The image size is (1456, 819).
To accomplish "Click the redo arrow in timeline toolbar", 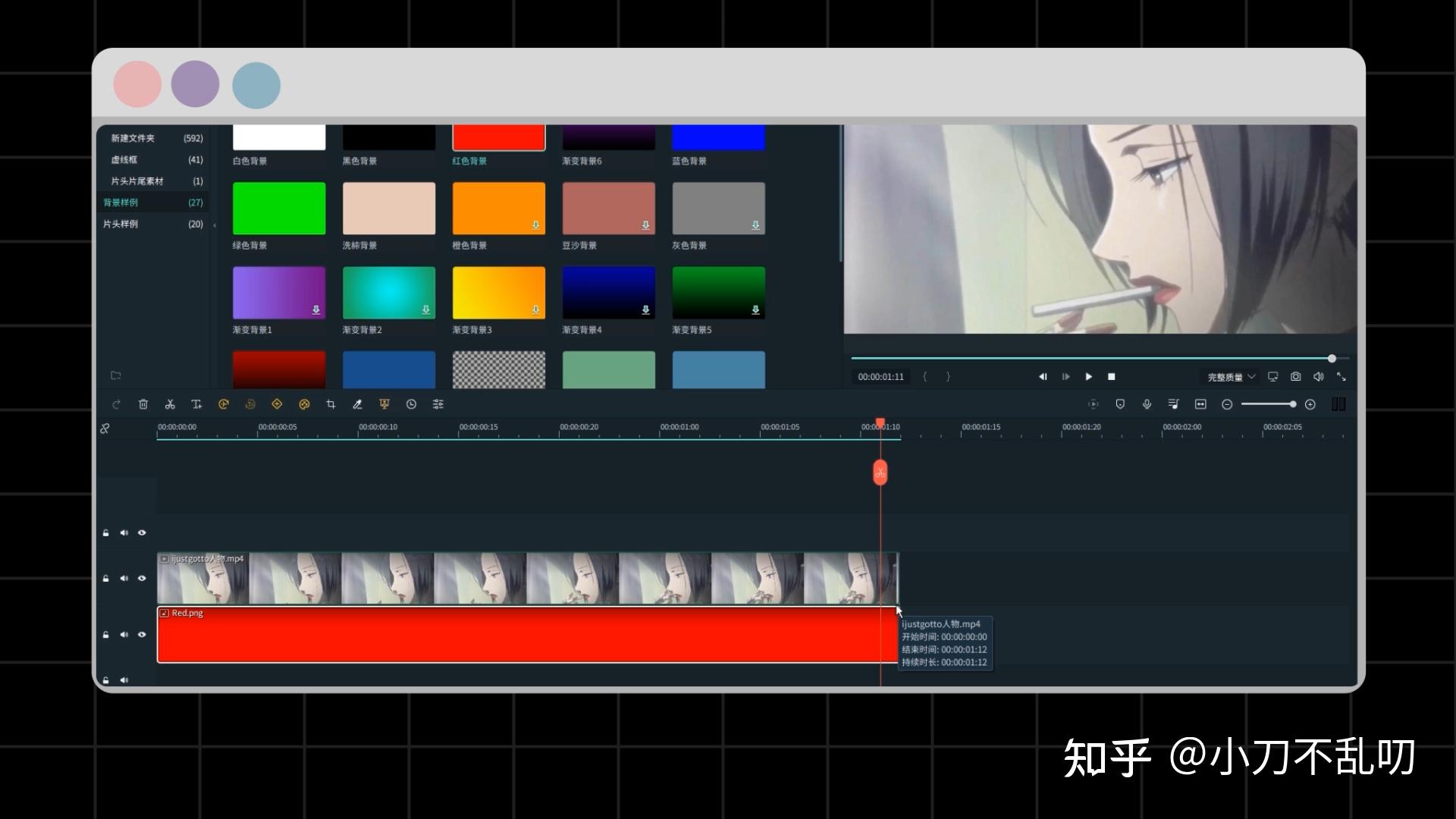I will coord(116,405).
